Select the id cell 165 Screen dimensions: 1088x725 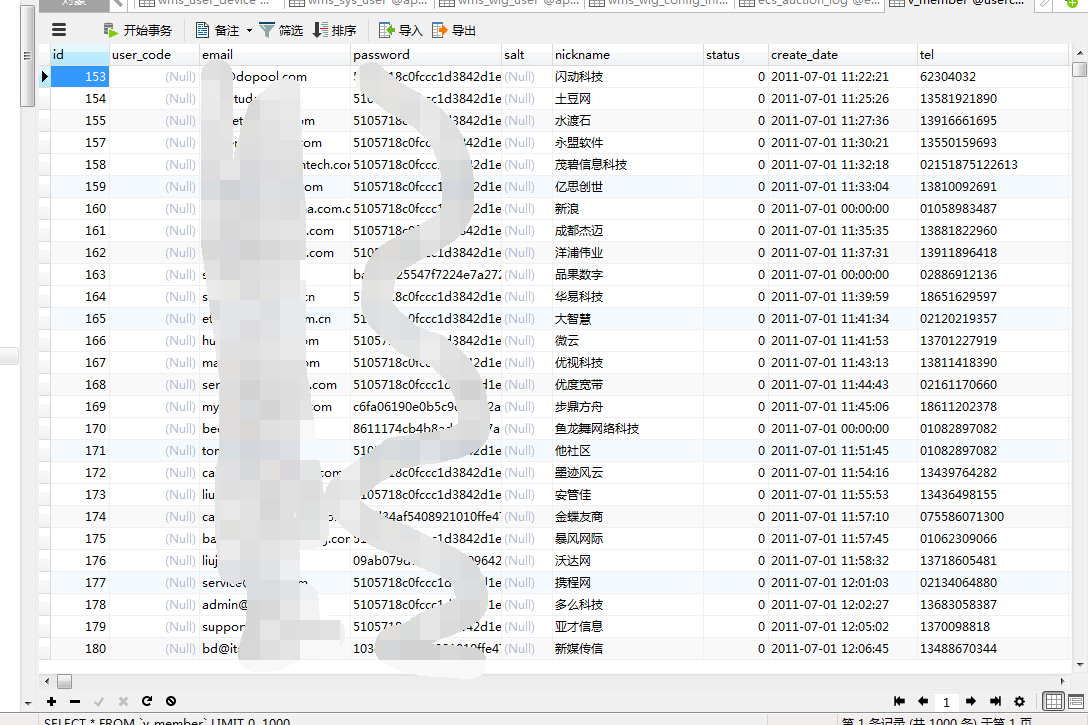coord(80,318)
